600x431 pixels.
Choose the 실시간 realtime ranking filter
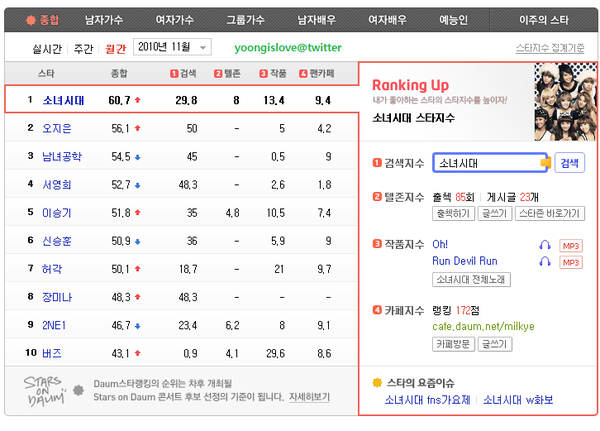click(47, 49)
